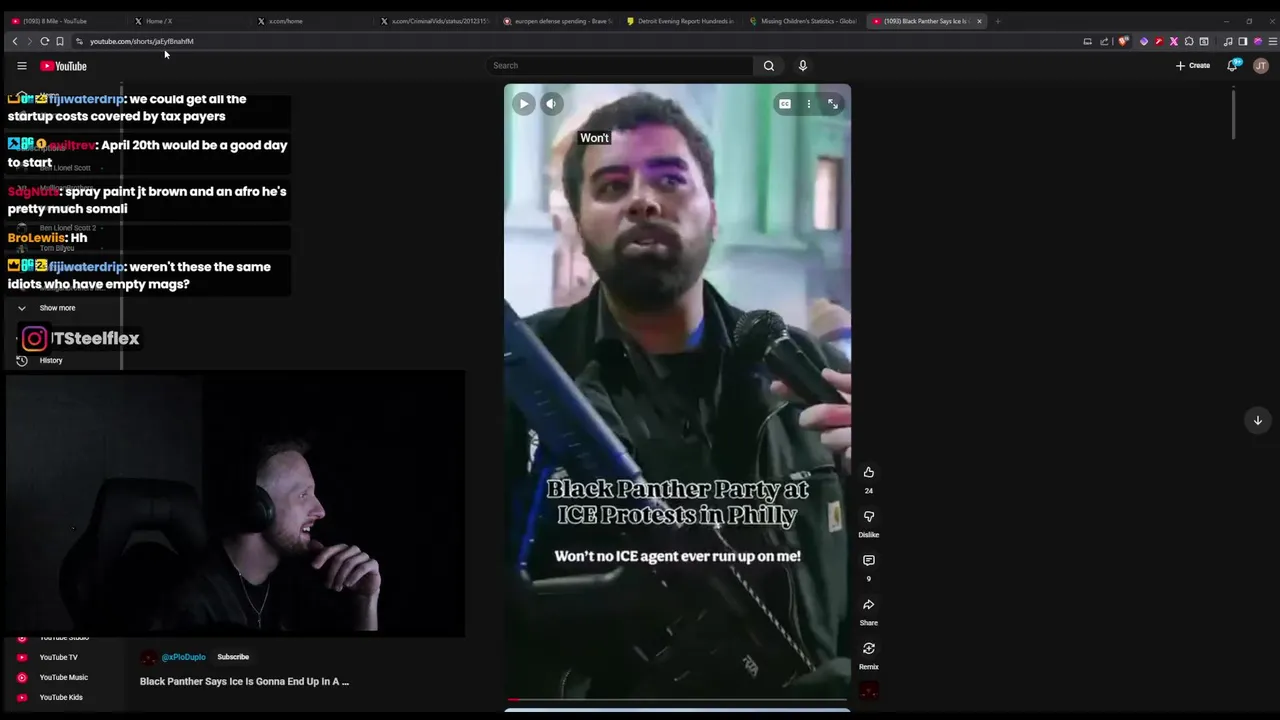Open the JT account avatar menu
1280x720 pixels.
[1260, 66]
